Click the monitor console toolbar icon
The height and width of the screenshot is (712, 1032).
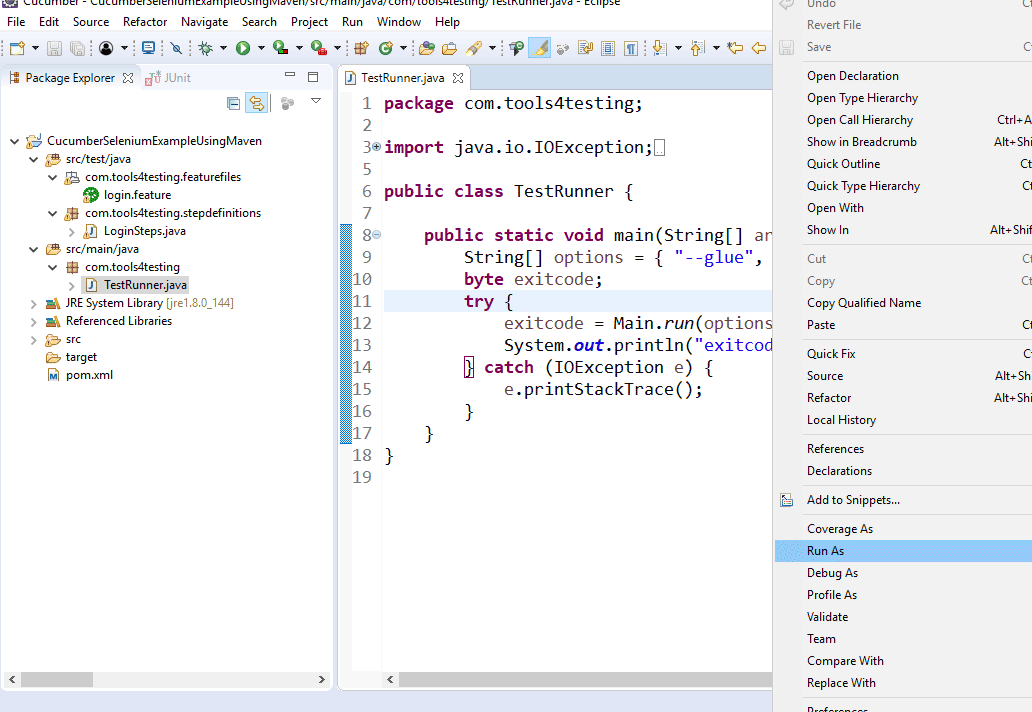[149, 48]
